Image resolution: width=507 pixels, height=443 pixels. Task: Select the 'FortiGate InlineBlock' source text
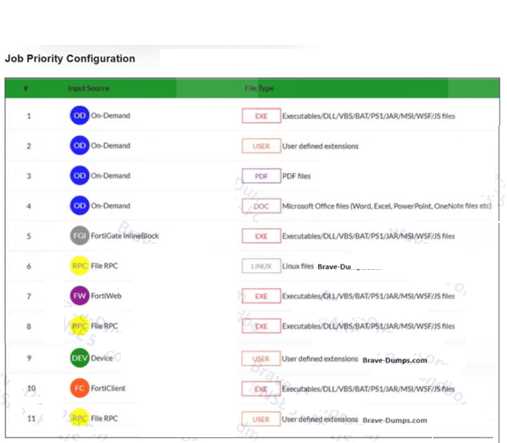(x=125, y=236)
